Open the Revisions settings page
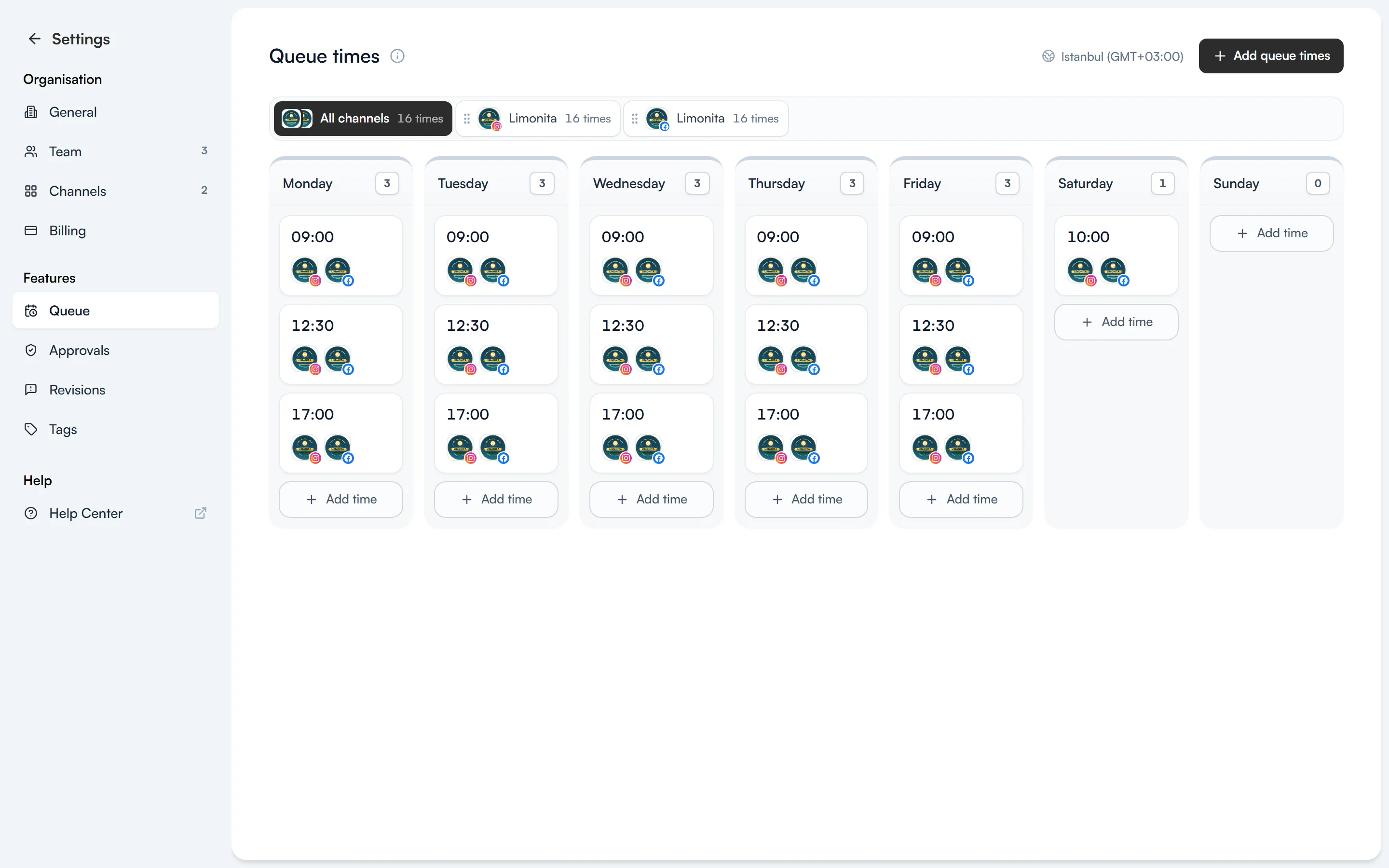1389x868 pixels. point(115,390)
